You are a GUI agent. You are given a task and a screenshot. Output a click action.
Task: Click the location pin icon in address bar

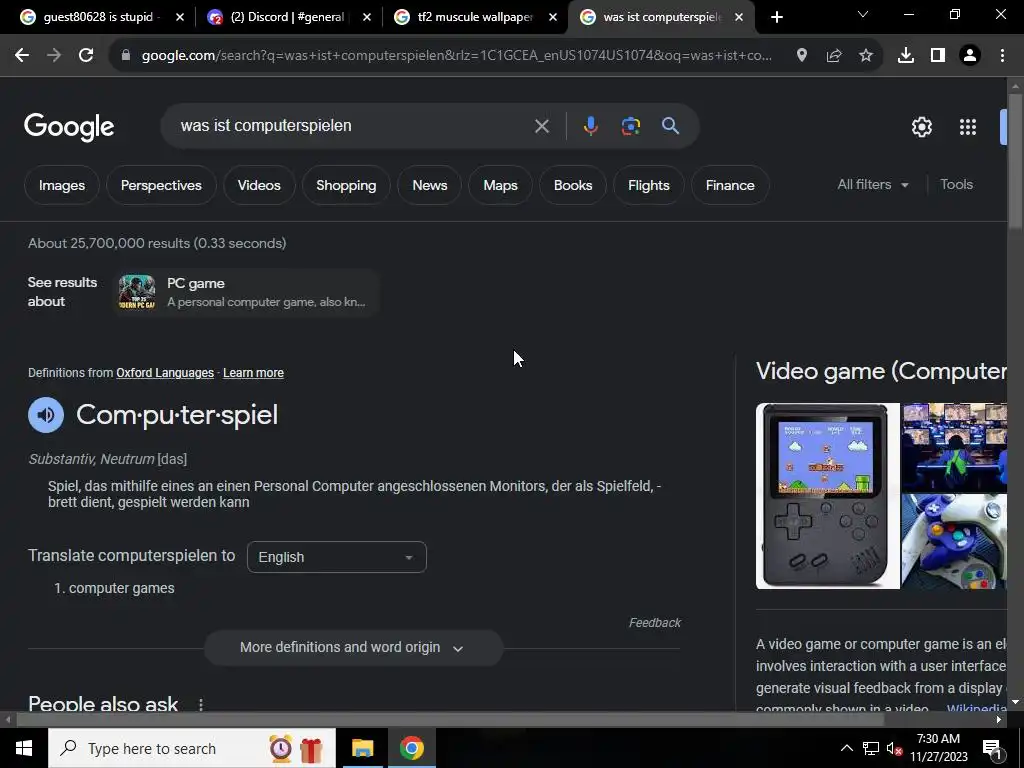point(801,56)
